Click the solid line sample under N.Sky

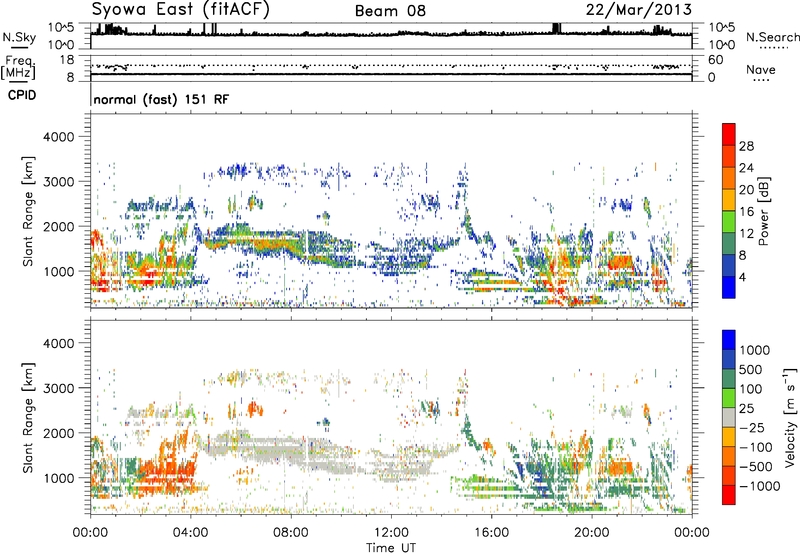[19, 48]
